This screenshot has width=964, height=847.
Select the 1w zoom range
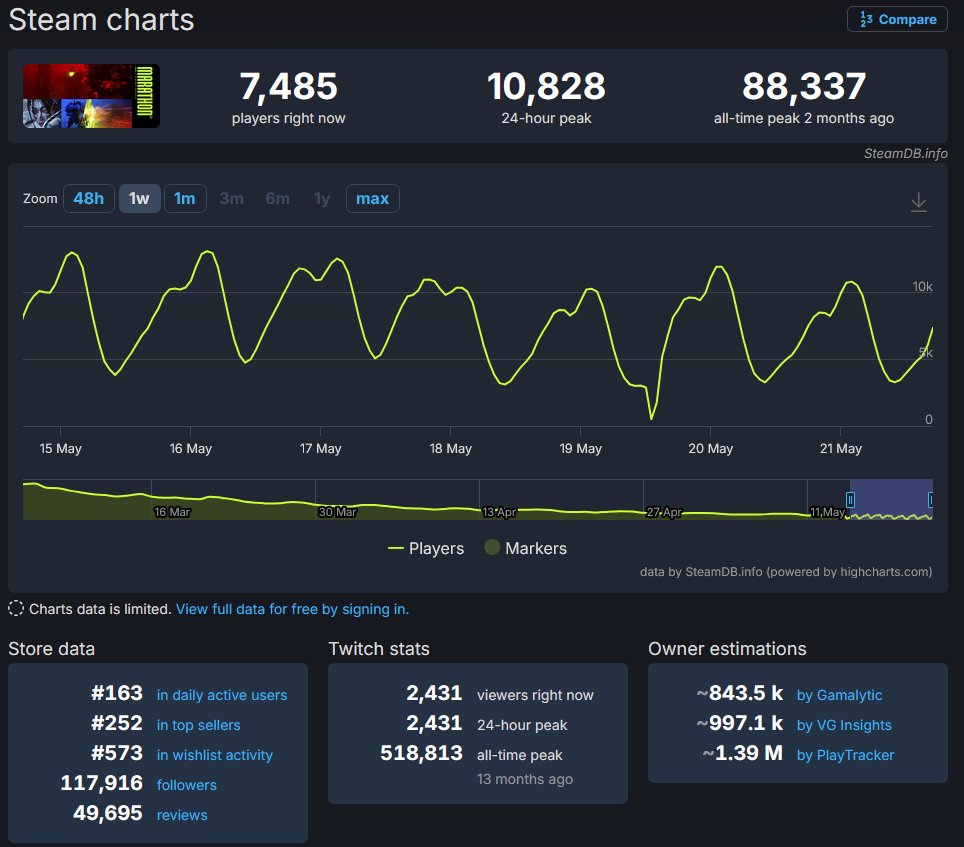coord(140,199)
